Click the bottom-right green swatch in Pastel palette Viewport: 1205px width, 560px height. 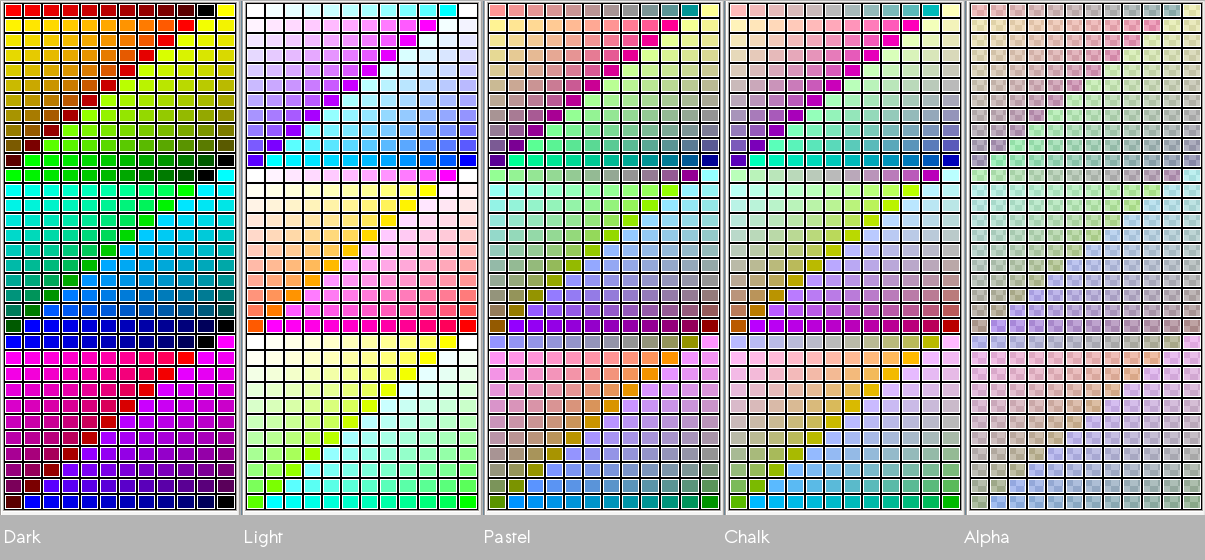(709, 502)
